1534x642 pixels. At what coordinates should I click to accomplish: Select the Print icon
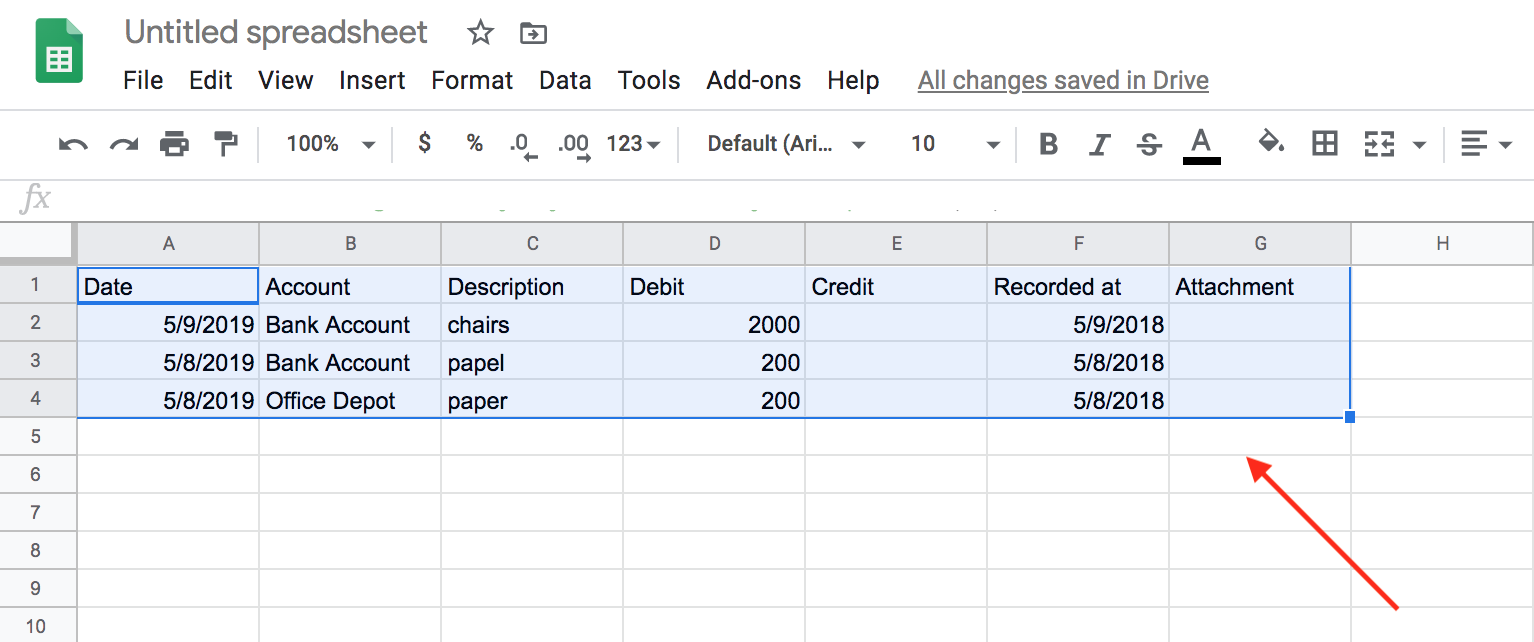[x=174, y=144]
